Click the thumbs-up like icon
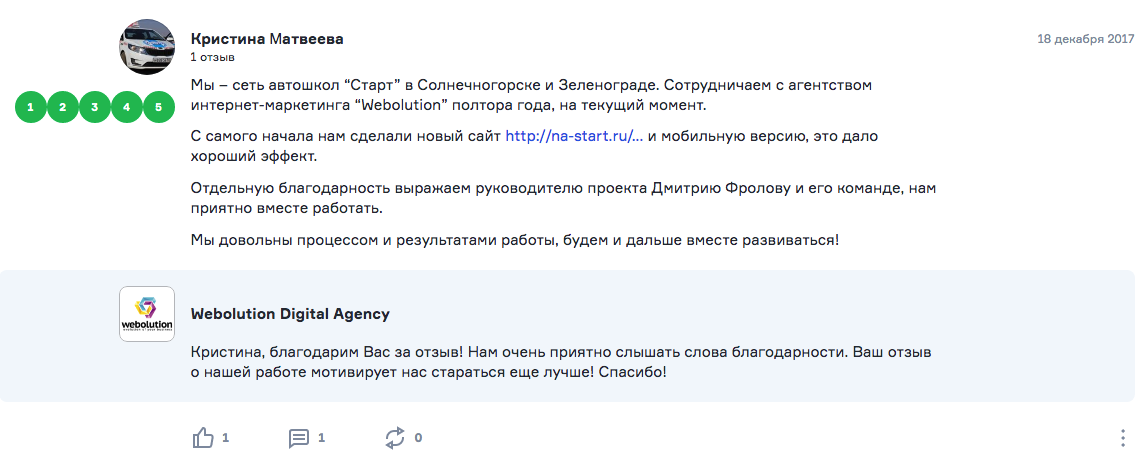Image resolution: width=1136 pixels, height=466 pixels. click(203, 438)
